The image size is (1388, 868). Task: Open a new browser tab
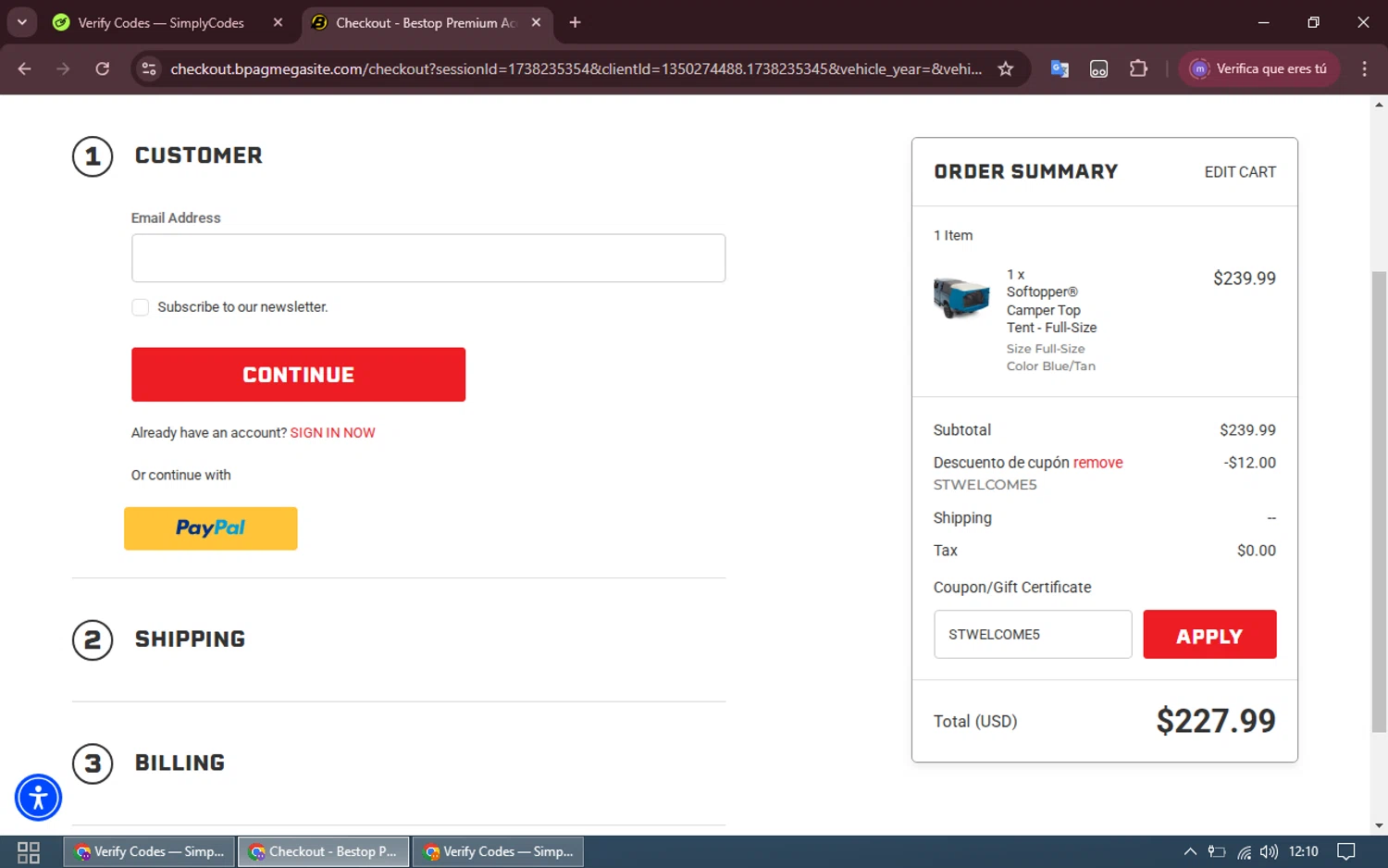pyautogui.click(x=575, y=22)
